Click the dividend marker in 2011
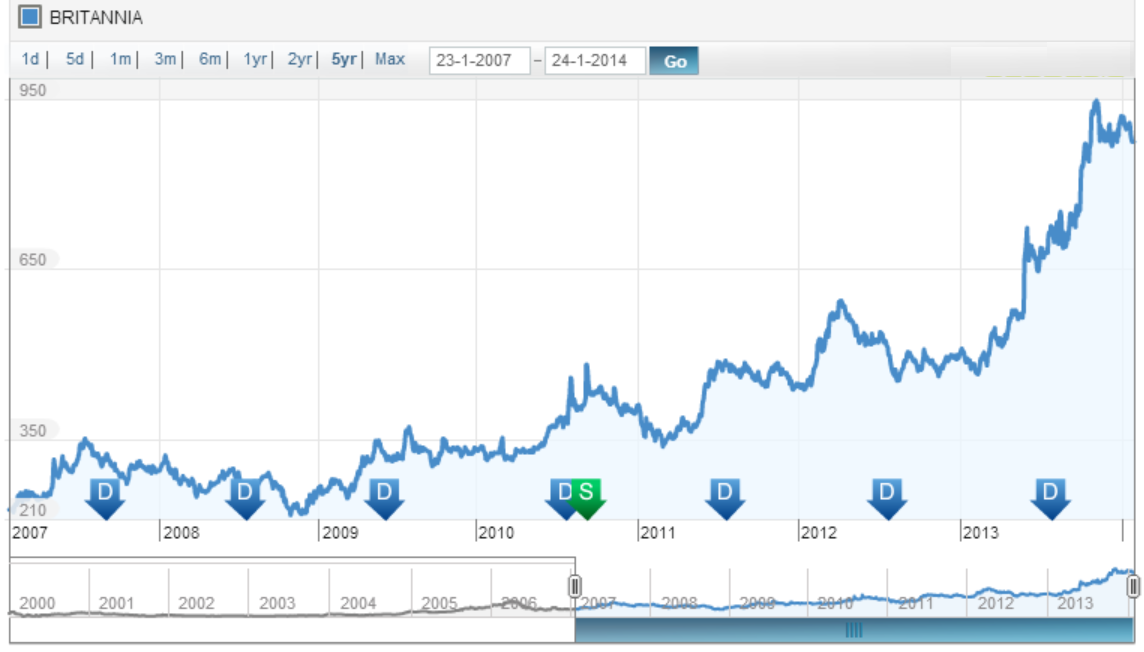This screenshot has height=652, width=1144. (725, 494)
